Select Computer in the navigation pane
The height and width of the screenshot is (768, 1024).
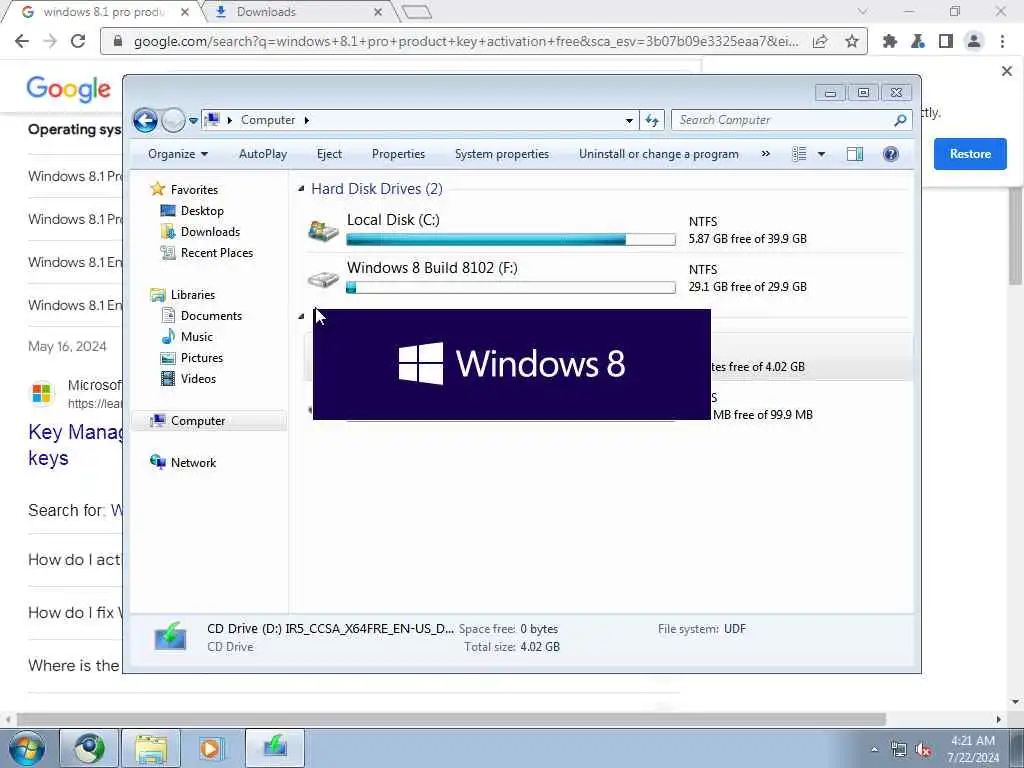(x=198, y=421)
